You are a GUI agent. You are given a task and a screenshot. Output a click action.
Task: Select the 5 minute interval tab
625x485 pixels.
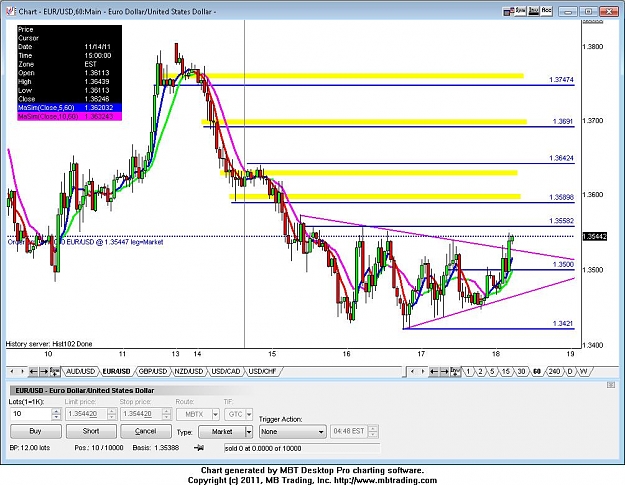click(x=493, y=371)
